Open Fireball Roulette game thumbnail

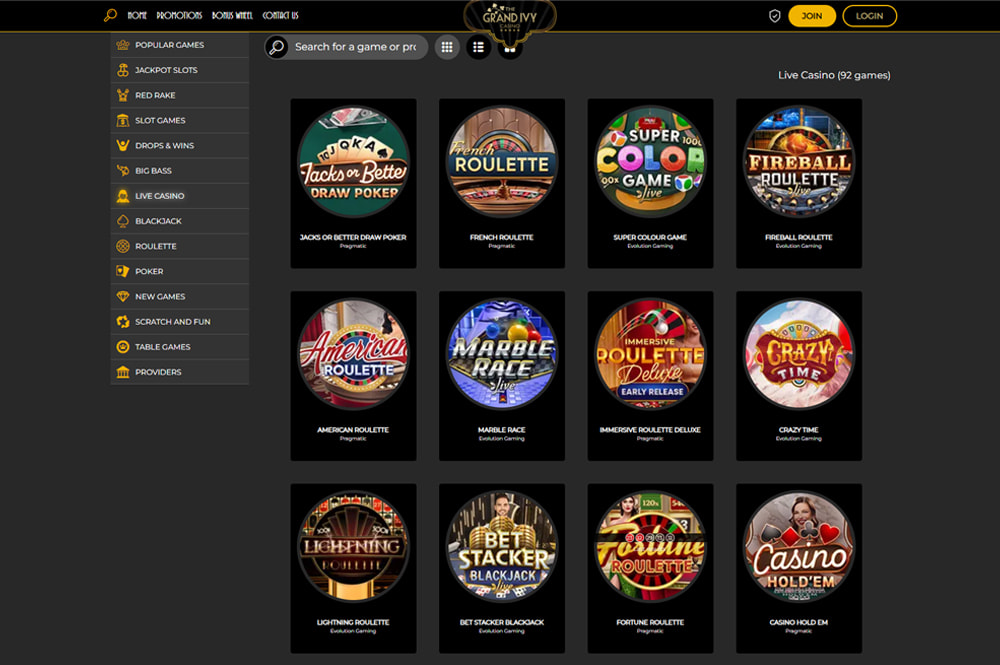pos(799,162)
